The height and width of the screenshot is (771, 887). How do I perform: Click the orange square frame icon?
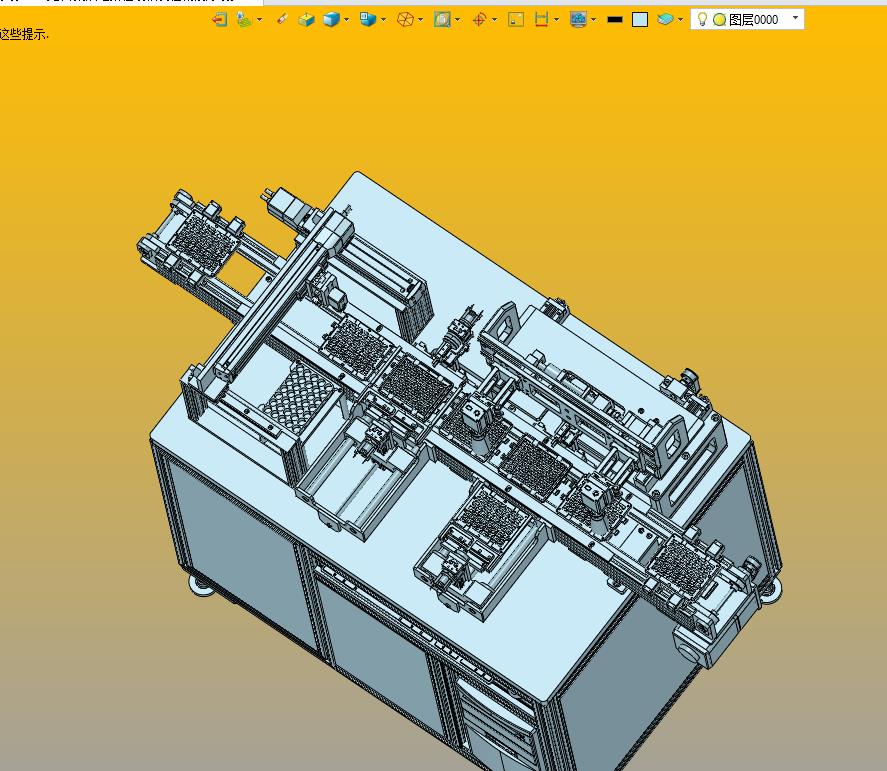516,19
